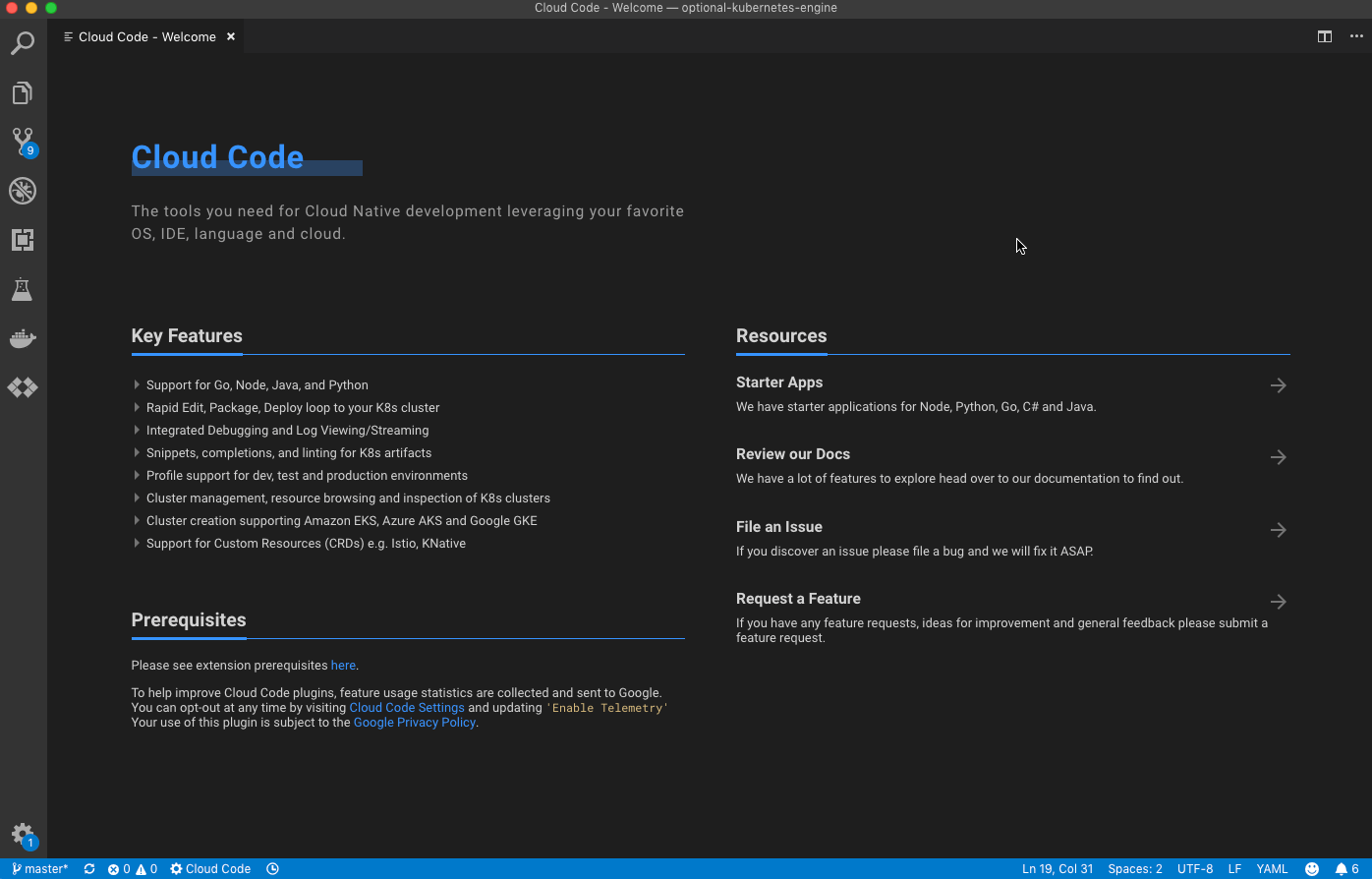The width and height of the screenshot is (1372, 879).
Task: Split the editor to the right
Action: click(x=1325, y=37)
